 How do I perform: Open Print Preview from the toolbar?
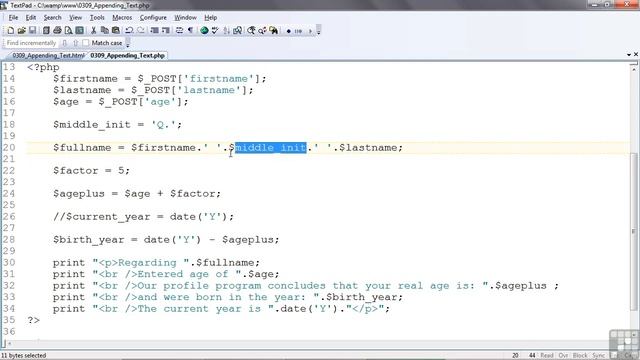click(68, 31)
